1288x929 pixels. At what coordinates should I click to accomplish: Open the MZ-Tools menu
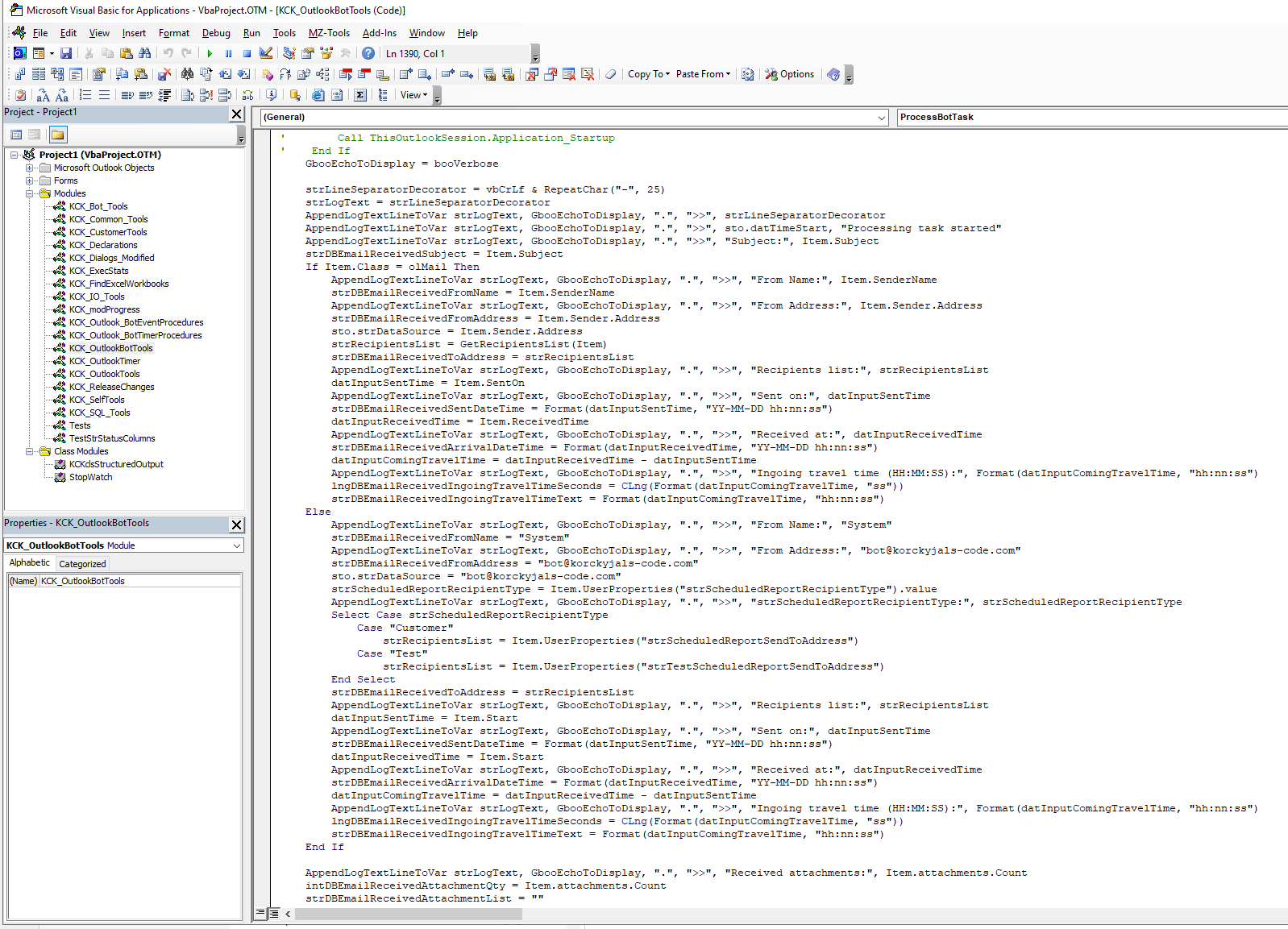(329, 33)
